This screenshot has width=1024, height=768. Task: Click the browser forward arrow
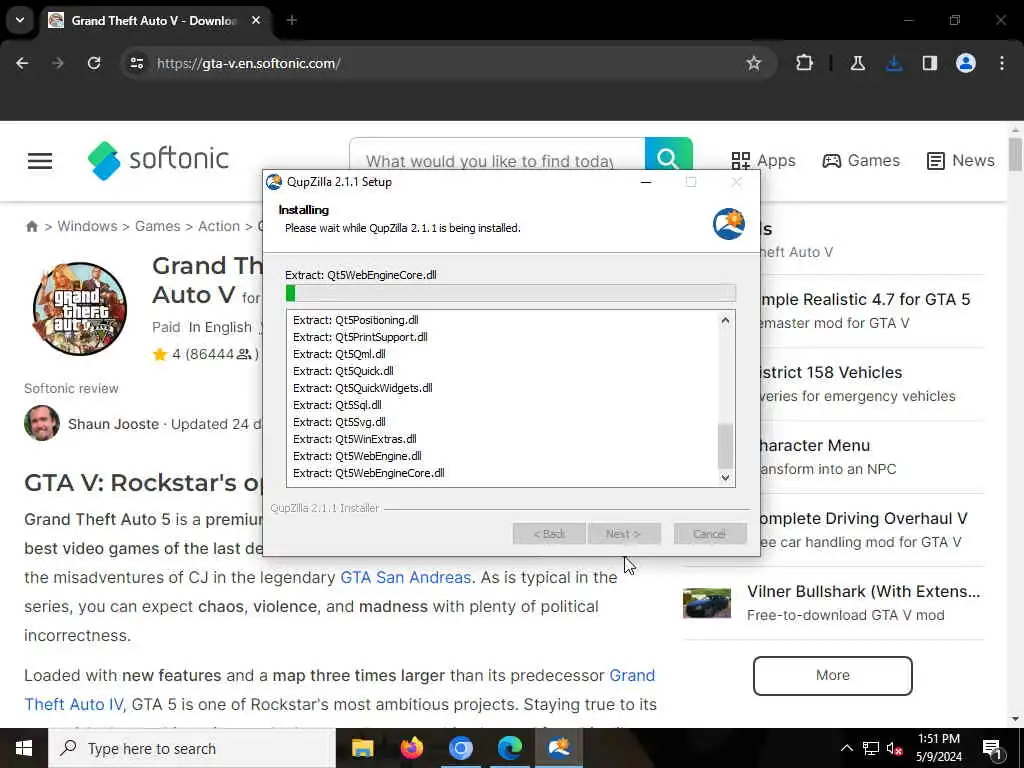(57, 63)
